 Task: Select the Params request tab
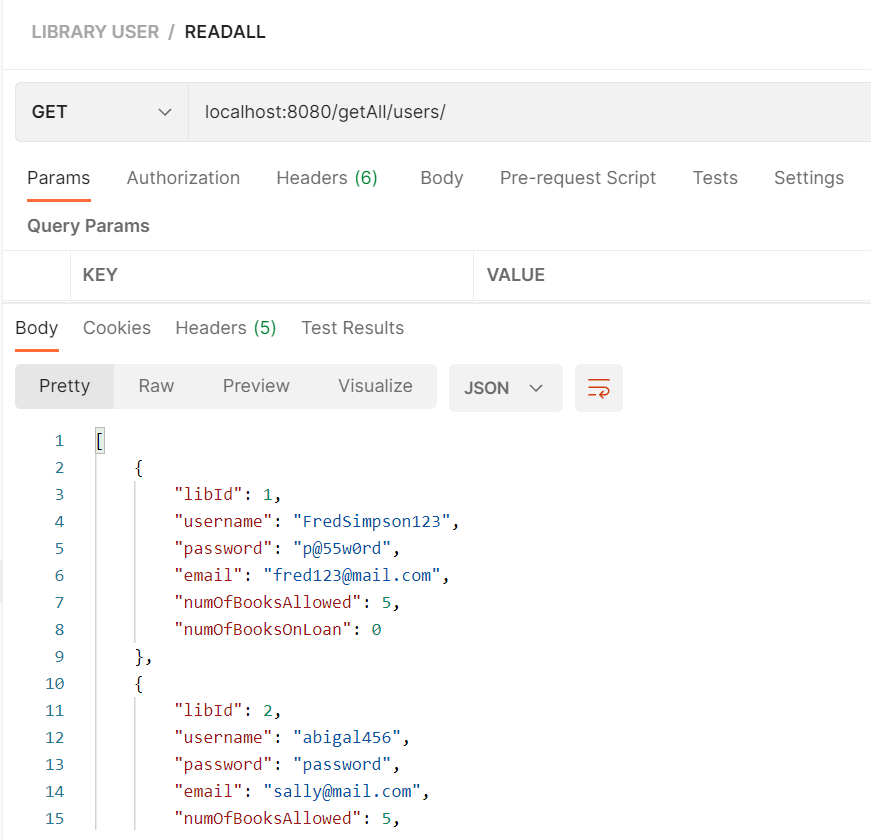[x=58, y=178]
